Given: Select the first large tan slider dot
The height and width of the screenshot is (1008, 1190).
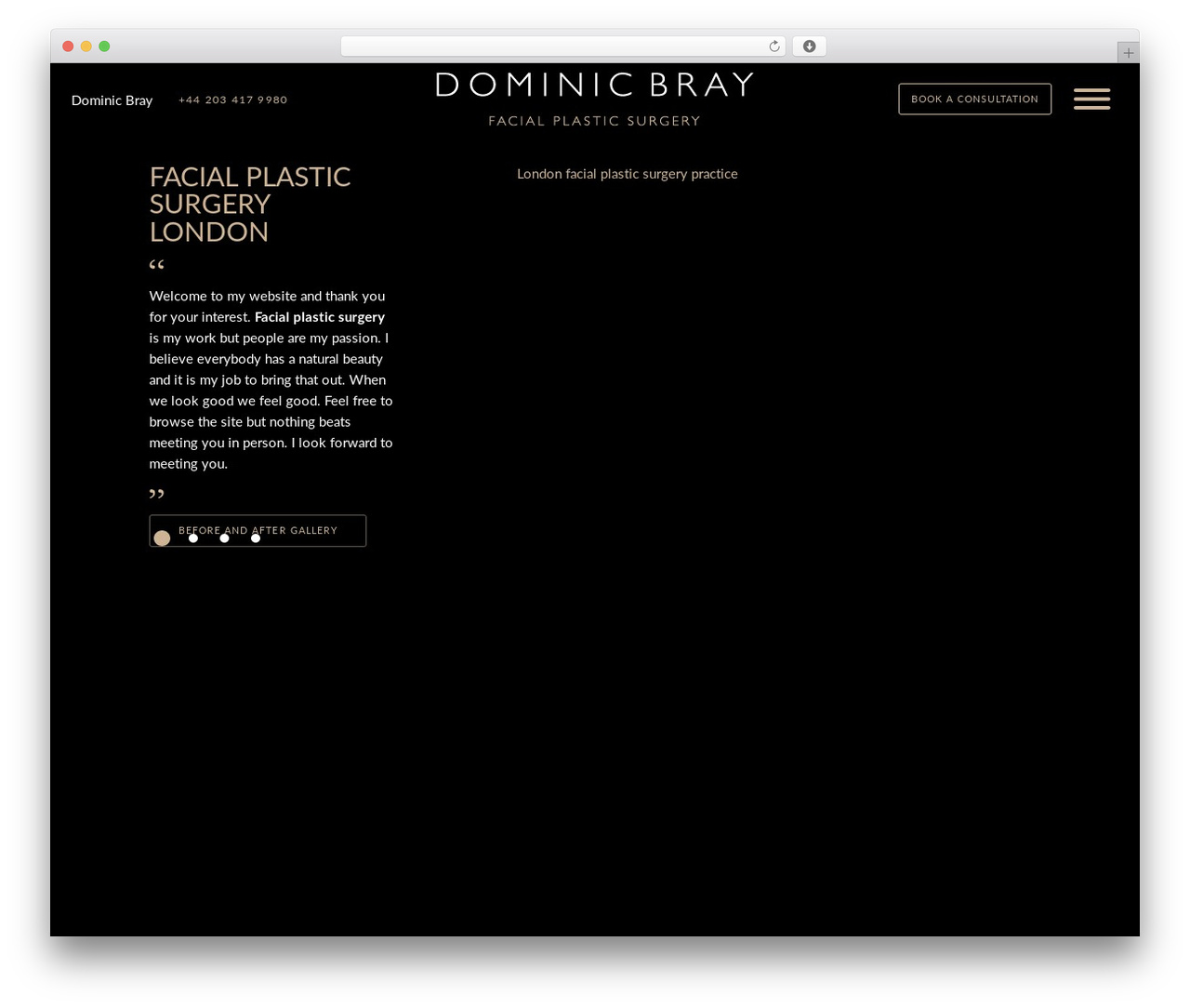Looking at the screenshot, I should pyautogui.click(x=162, y=538).
